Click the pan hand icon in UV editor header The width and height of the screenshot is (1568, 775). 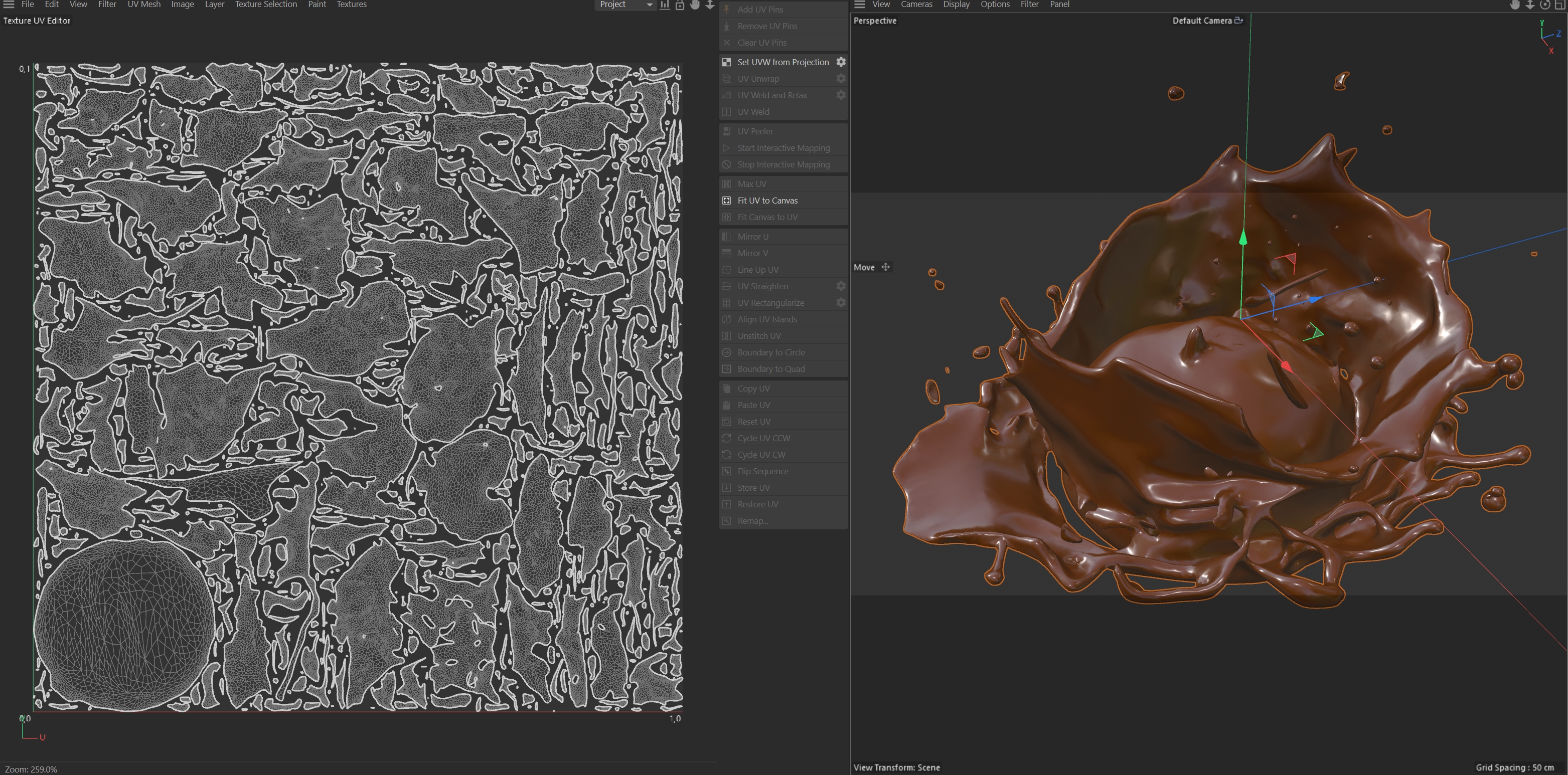point(695,4)
